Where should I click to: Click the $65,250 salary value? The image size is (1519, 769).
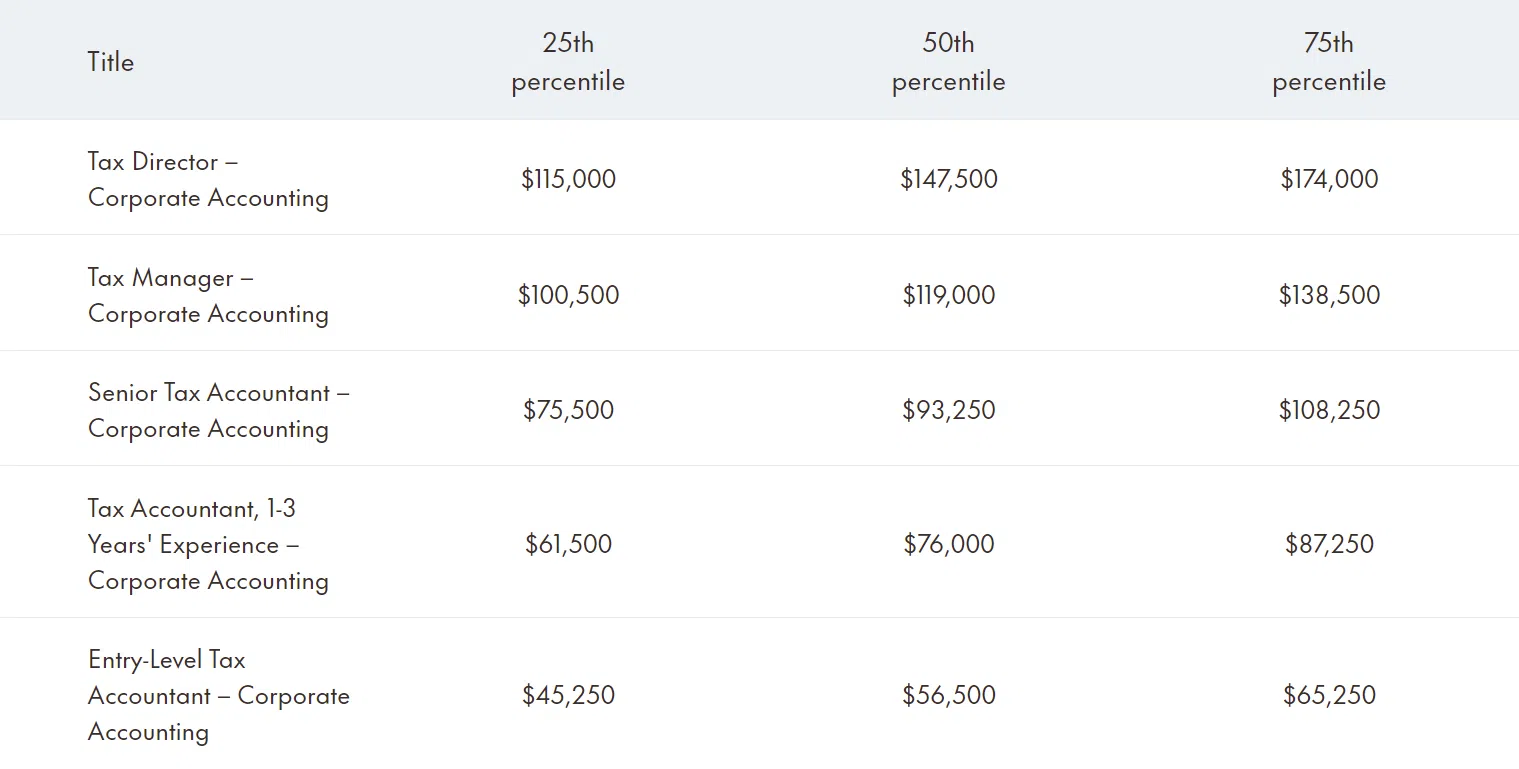pos(1329,696)
